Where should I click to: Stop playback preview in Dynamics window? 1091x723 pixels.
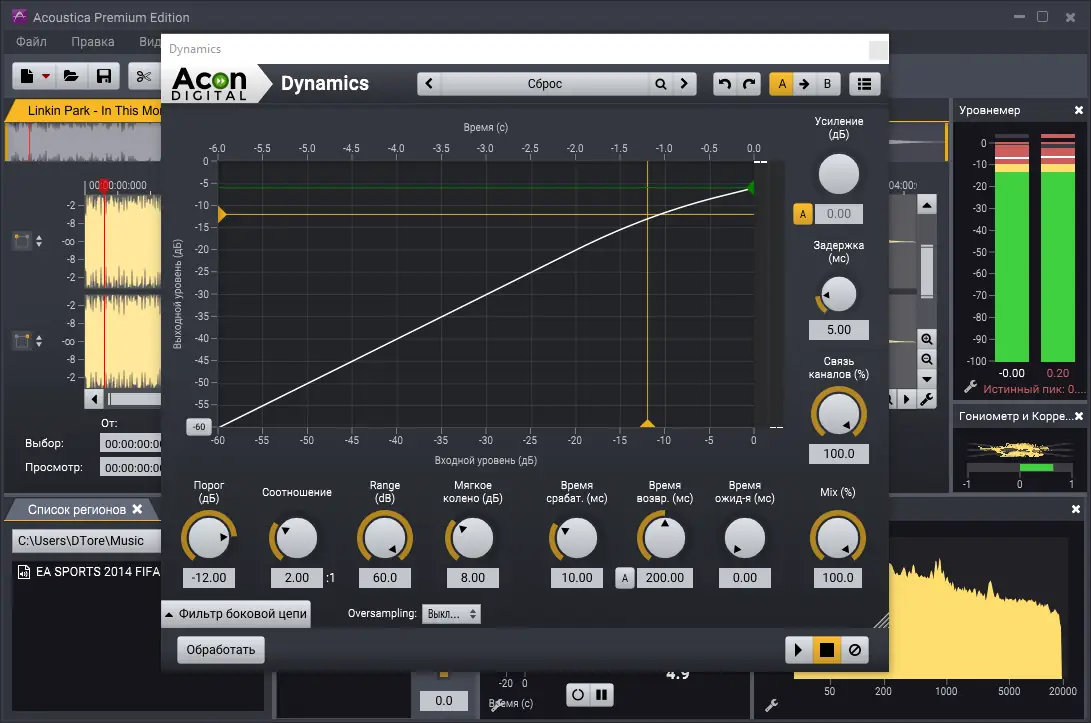click(827, 650)
